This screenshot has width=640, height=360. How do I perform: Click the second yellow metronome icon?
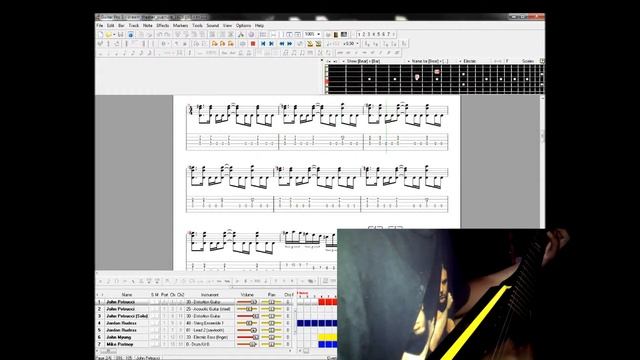point(318,44)
